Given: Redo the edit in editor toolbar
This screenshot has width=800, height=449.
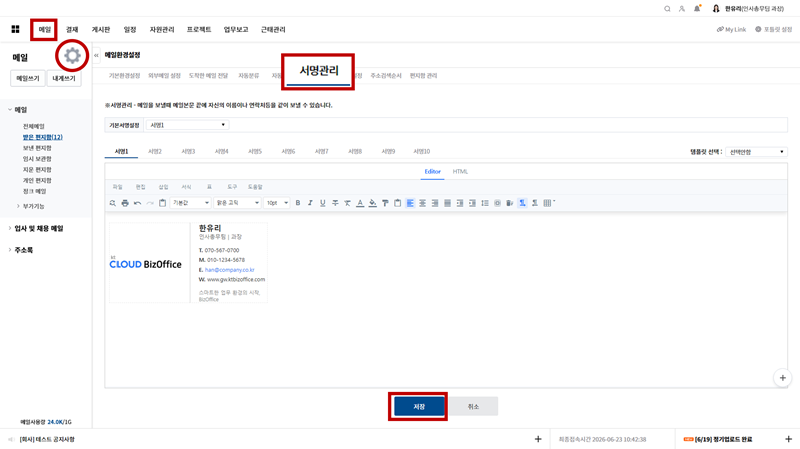Looking at the screenshot, I should tap(150, 203).
